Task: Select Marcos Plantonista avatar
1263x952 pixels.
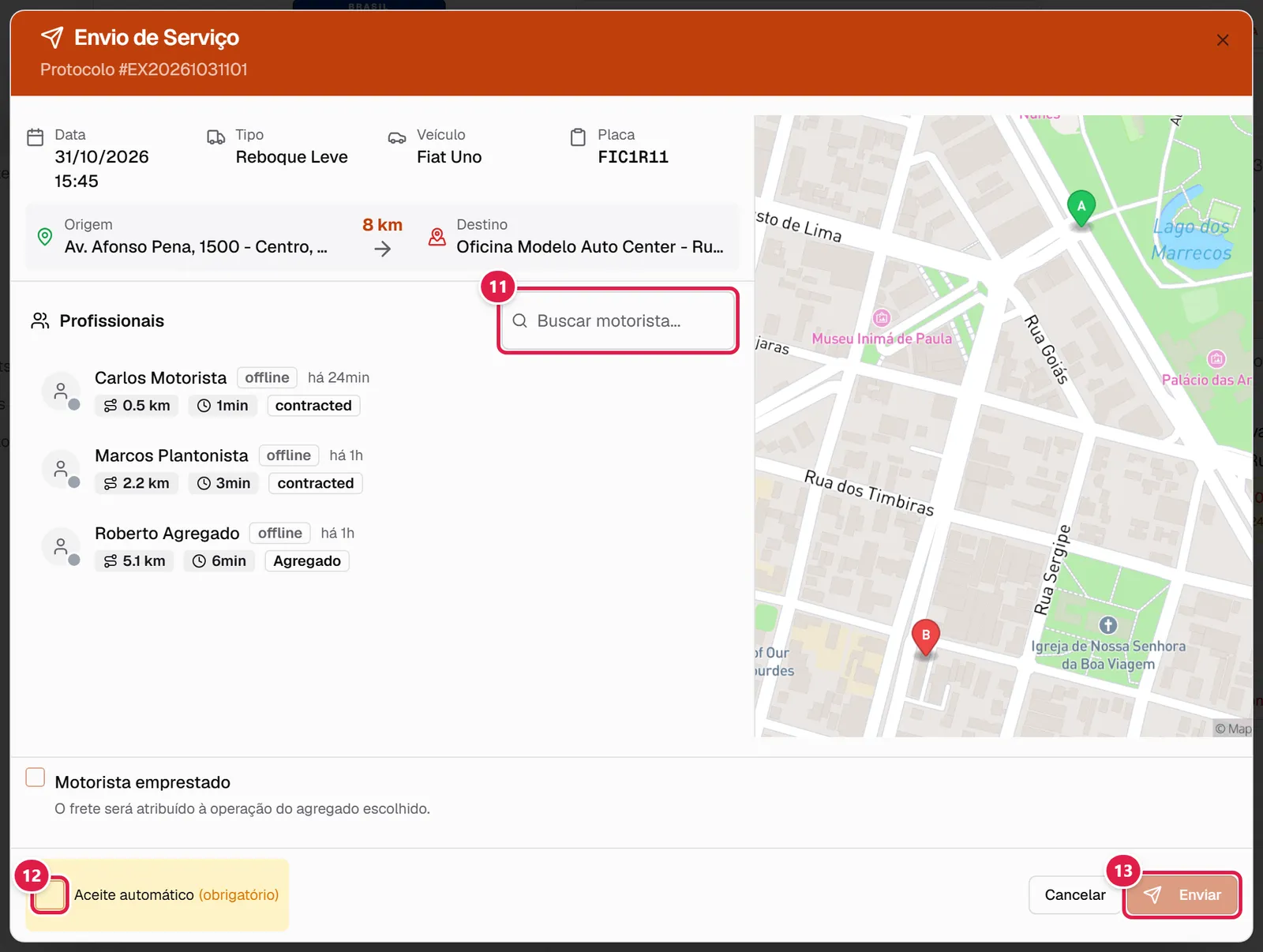Action: (x=61, y=469)
